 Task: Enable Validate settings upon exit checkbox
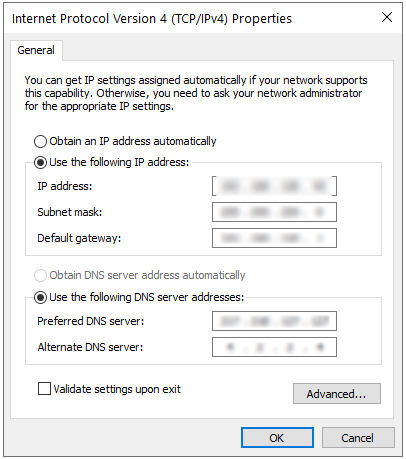coord(44,389)
